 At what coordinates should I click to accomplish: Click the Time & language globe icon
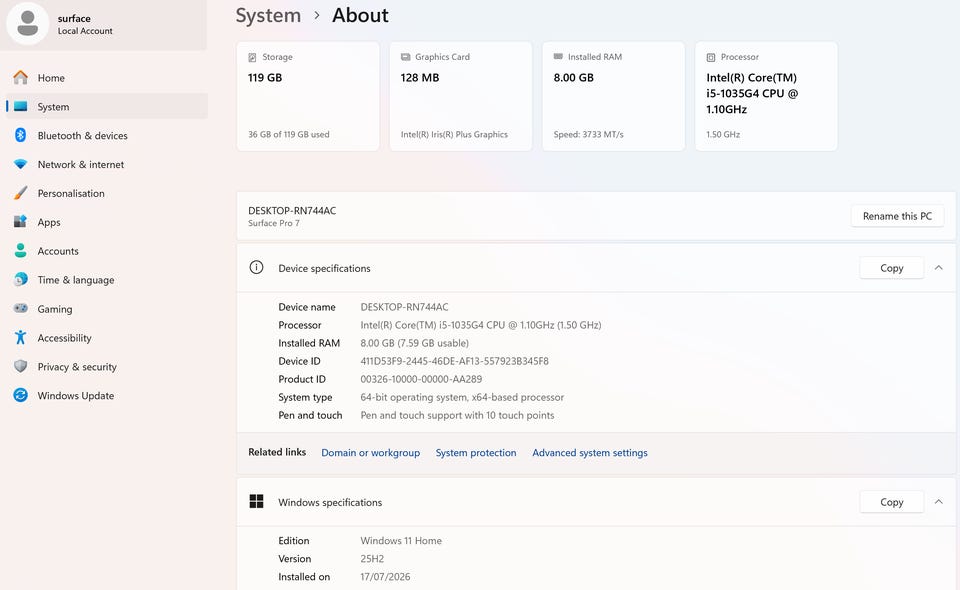coord(20,280)
